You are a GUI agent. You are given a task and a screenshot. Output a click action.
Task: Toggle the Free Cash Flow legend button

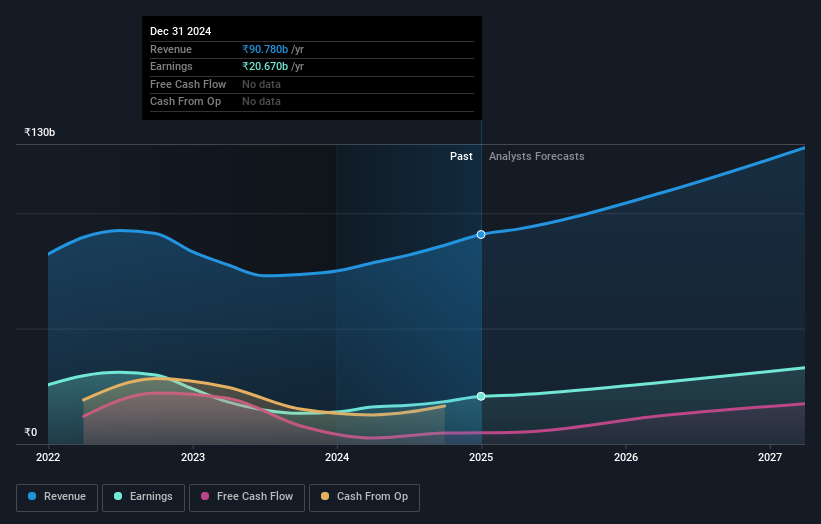click(247, 497)
